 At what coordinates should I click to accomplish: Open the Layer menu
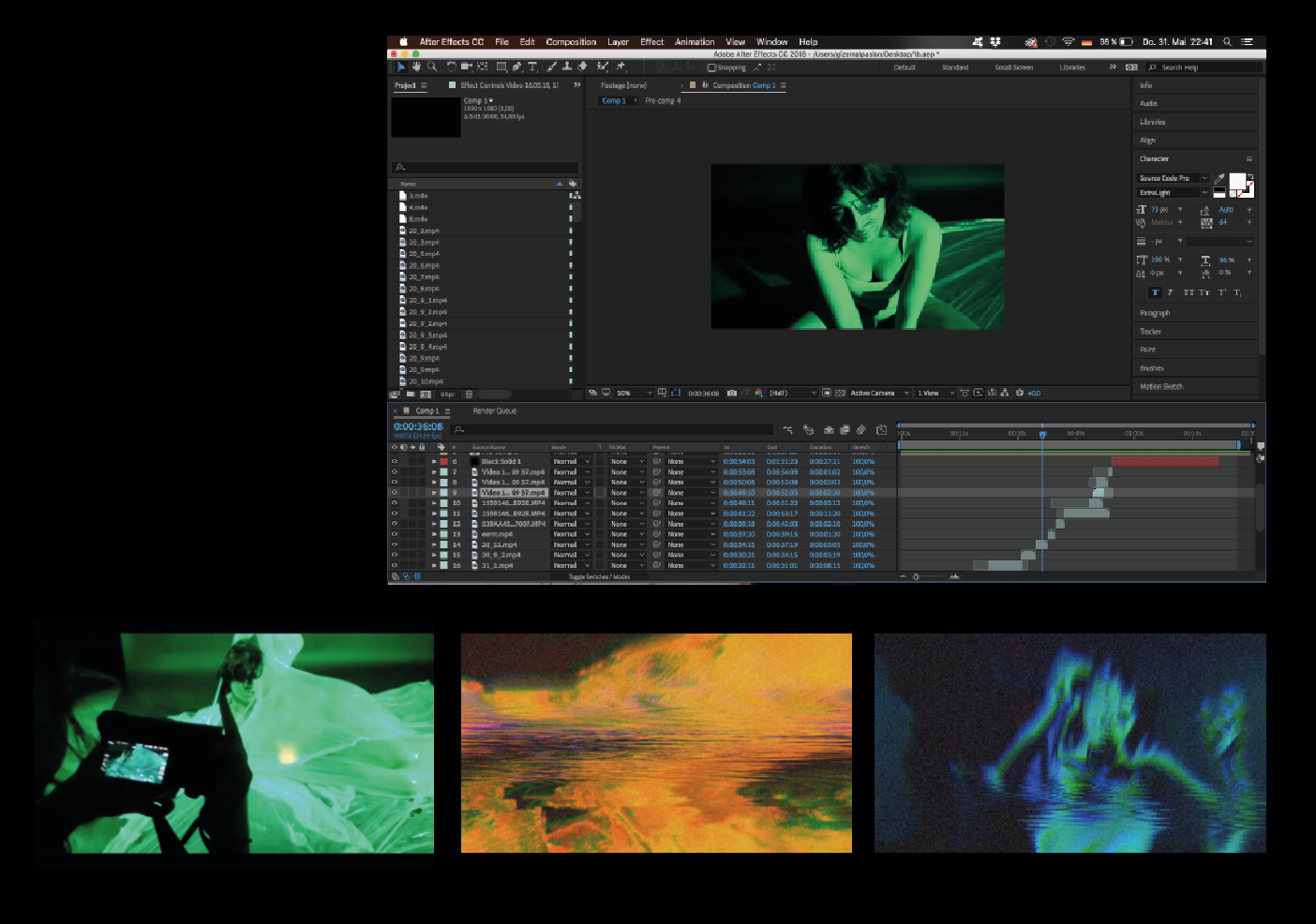tap(618, 42)
